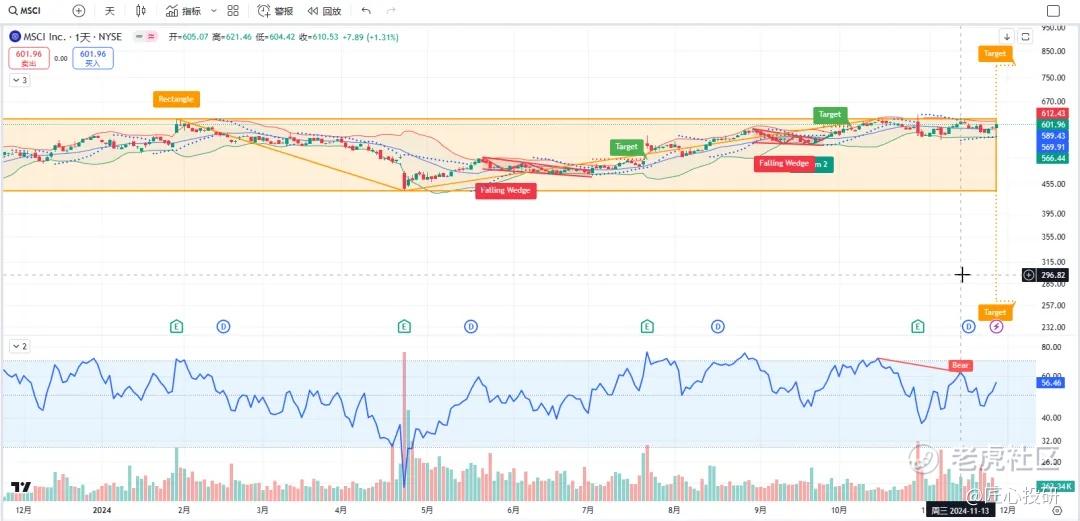Open the late-October earnings E marker
Screen dimensions: 1080x521
[x=917, y=326]
